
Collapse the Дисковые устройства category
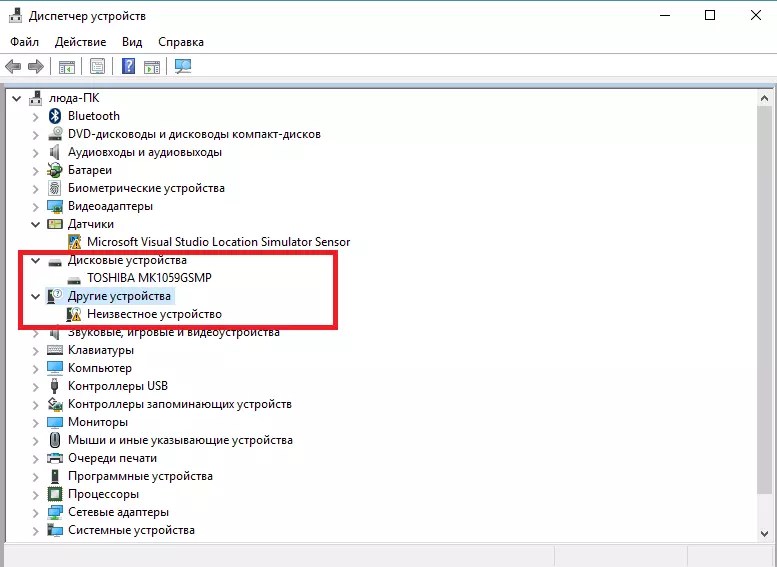(x=35, y=261)
